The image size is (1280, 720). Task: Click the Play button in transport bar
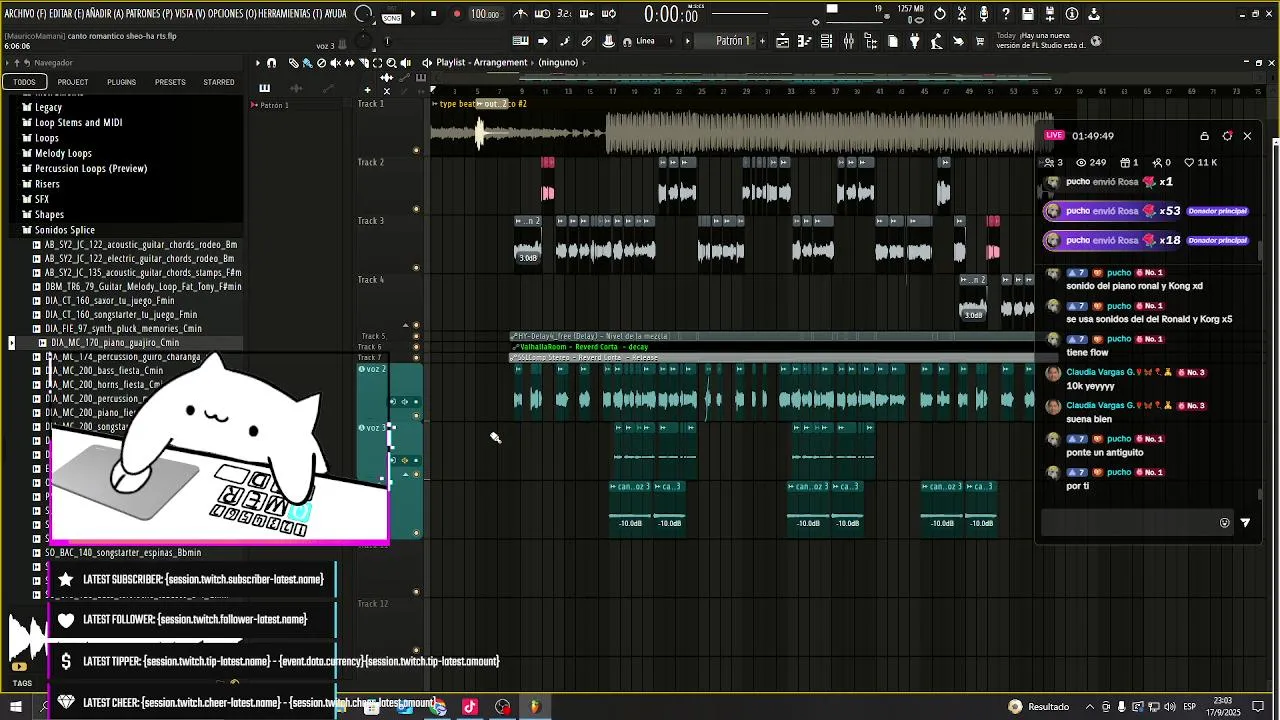click(413, 14)
